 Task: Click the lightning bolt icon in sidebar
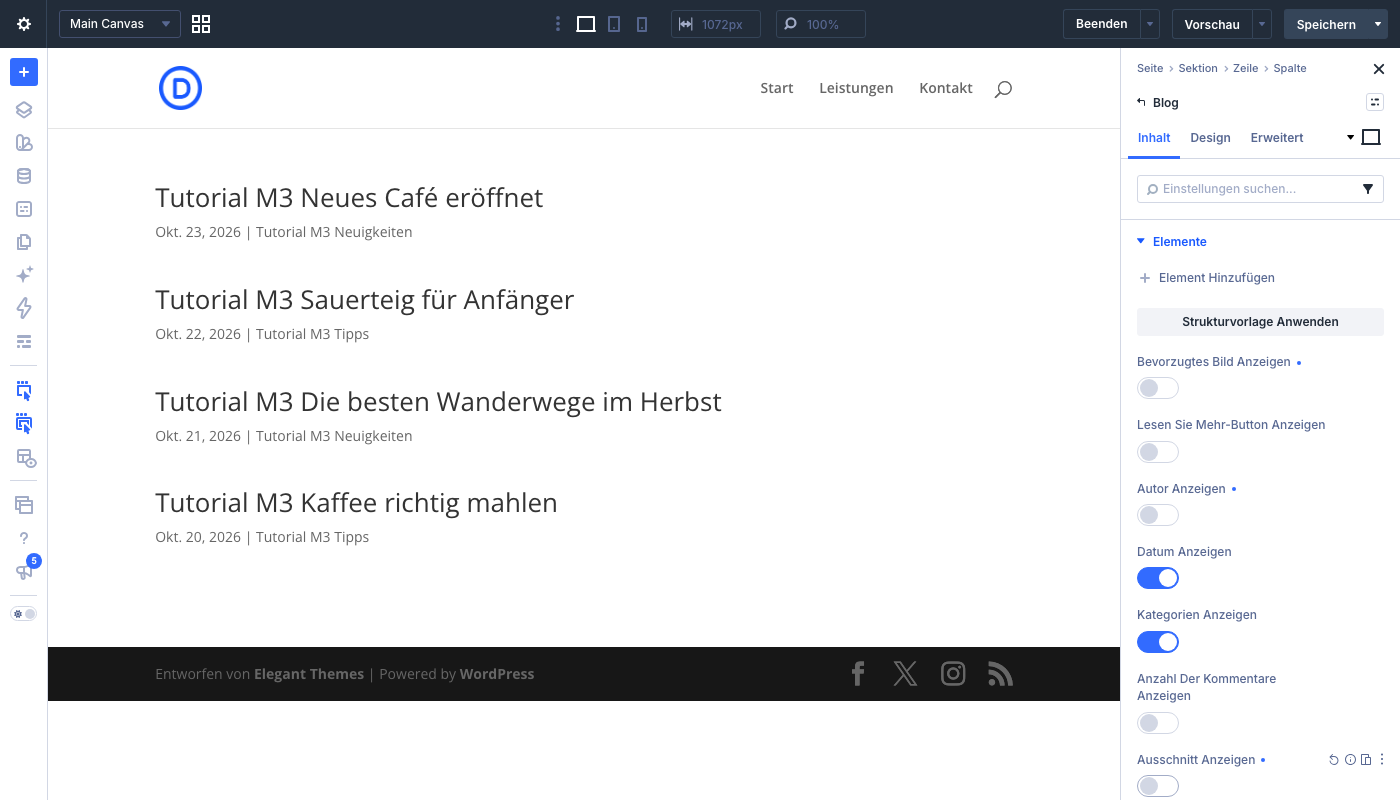tap(24, 308)
